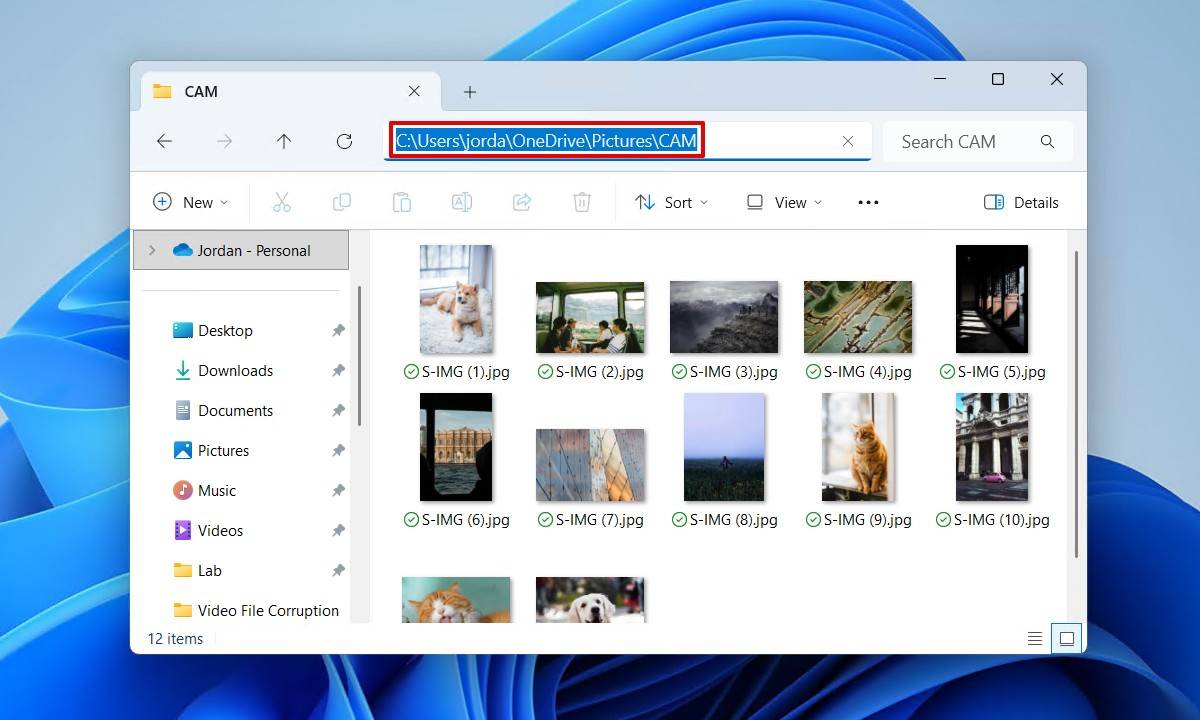The width and height of the screenshot is (1200, 720).
Task: Cut the selection using the scissors icon
Action: (x=282, y=202)
